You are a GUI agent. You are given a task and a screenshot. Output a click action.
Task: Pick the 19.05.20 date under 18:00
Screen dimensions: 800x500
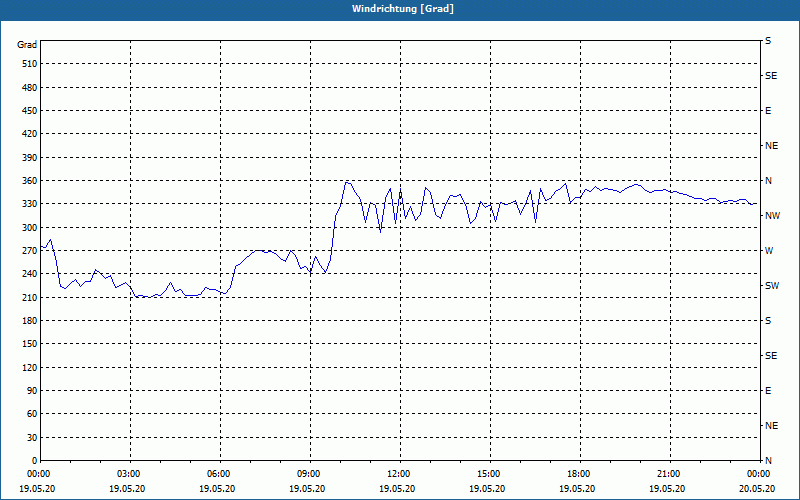[x=577, y=488]
